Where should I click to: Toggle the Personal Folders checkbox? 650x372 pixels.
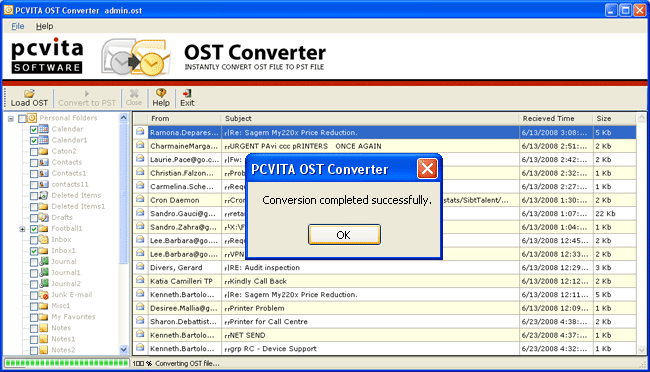[x=22, y=119]
